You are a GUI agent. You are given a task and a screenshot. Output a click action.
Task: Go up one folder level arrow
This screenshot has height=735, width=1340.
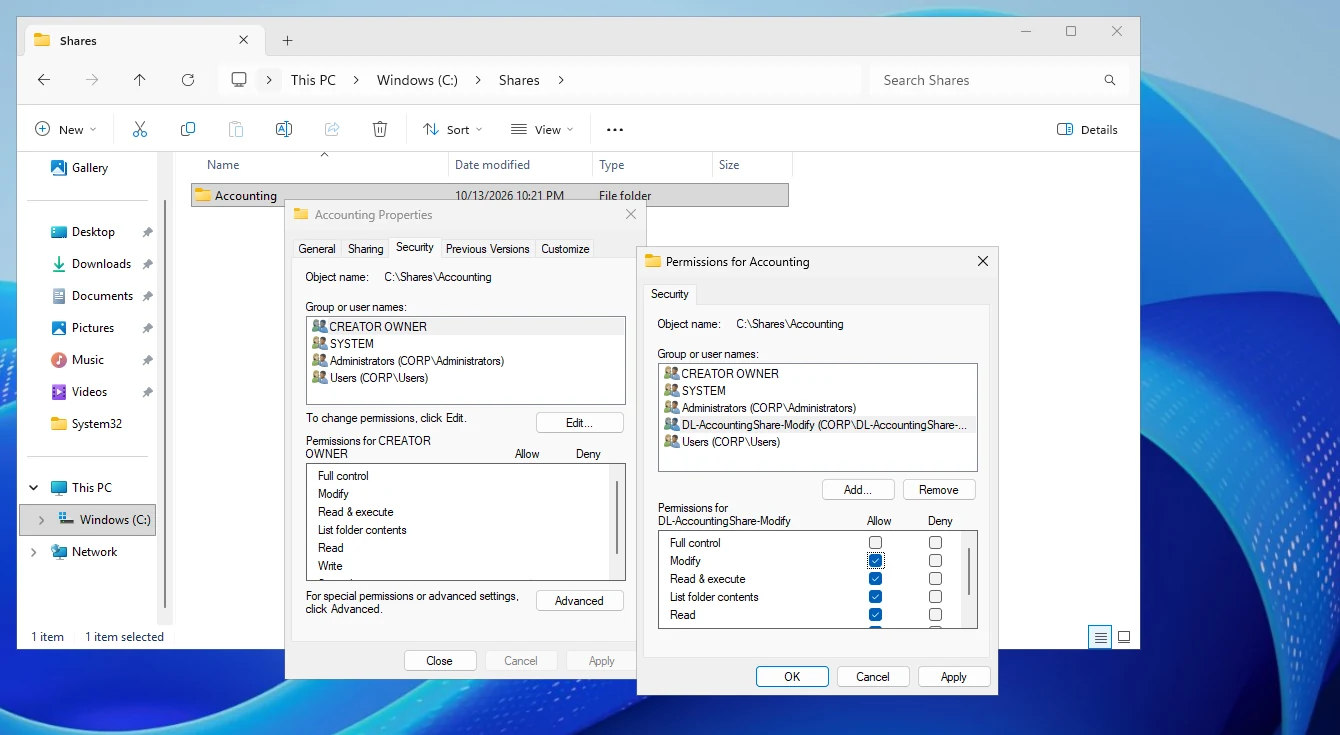(x=139, y=80)
